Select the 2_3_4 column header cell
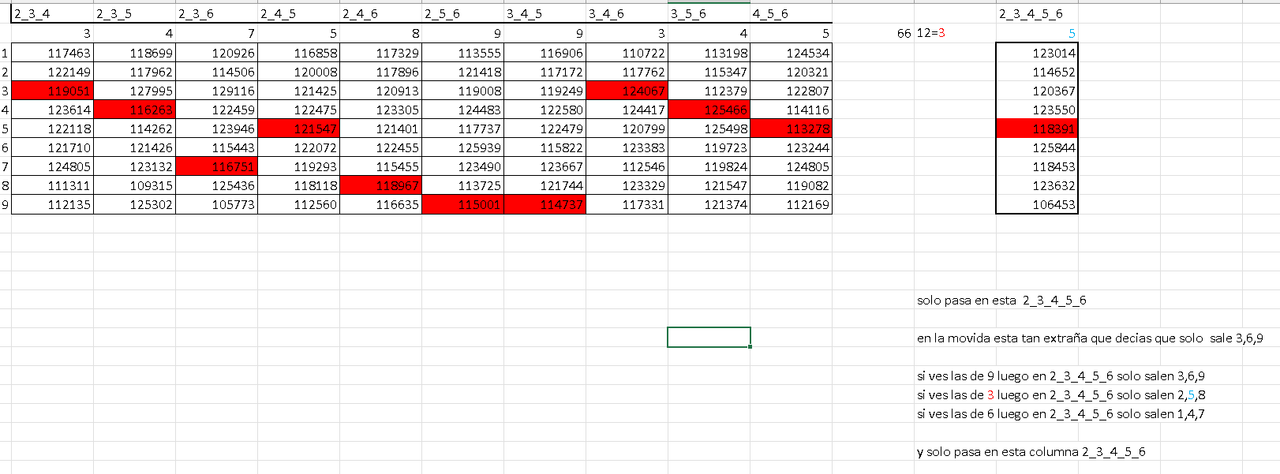 [53, 14]
